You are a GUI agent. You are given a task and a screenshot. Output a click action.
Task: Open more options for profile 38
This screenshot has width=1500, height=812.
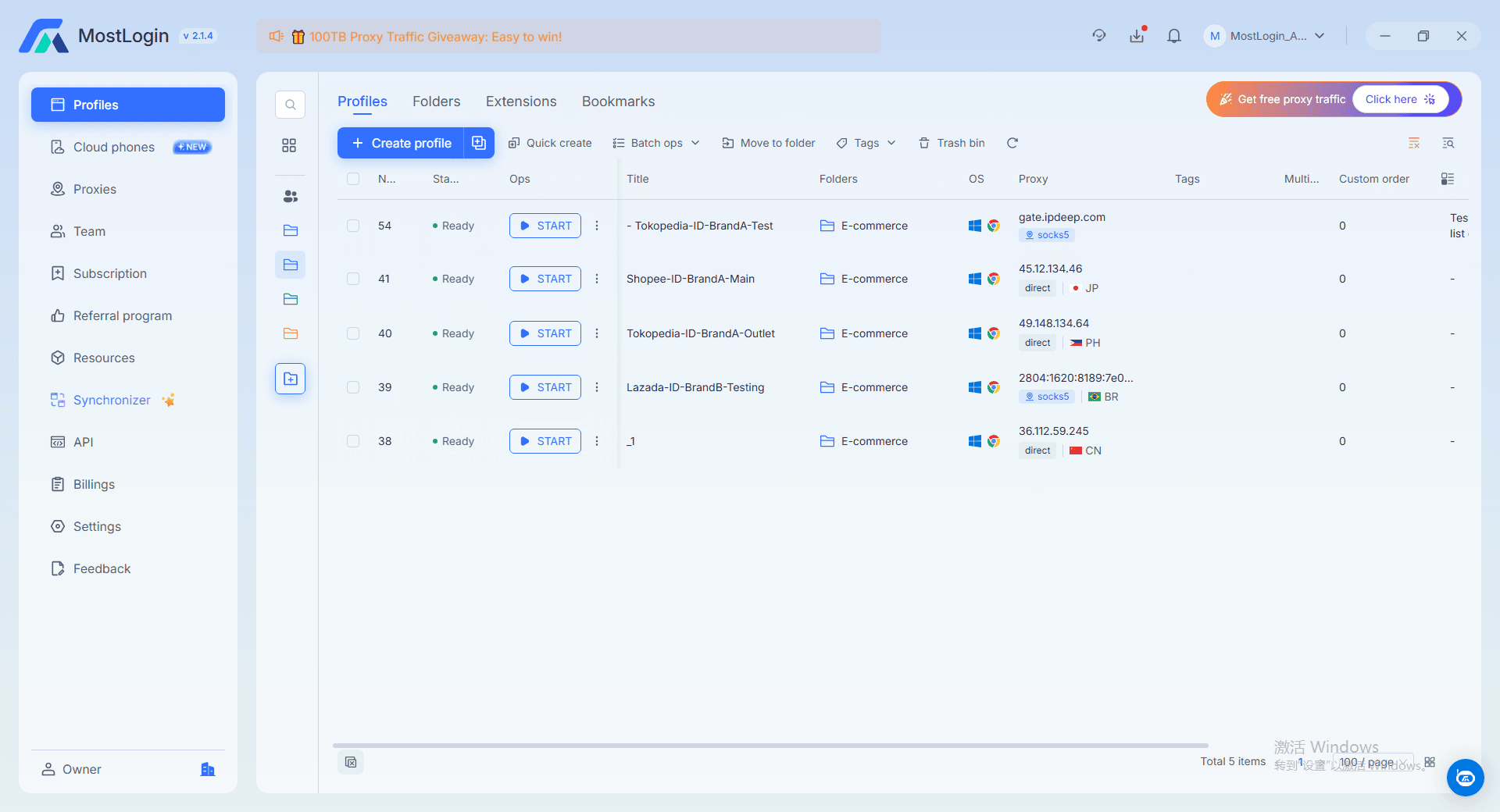[x=597, y=441]
